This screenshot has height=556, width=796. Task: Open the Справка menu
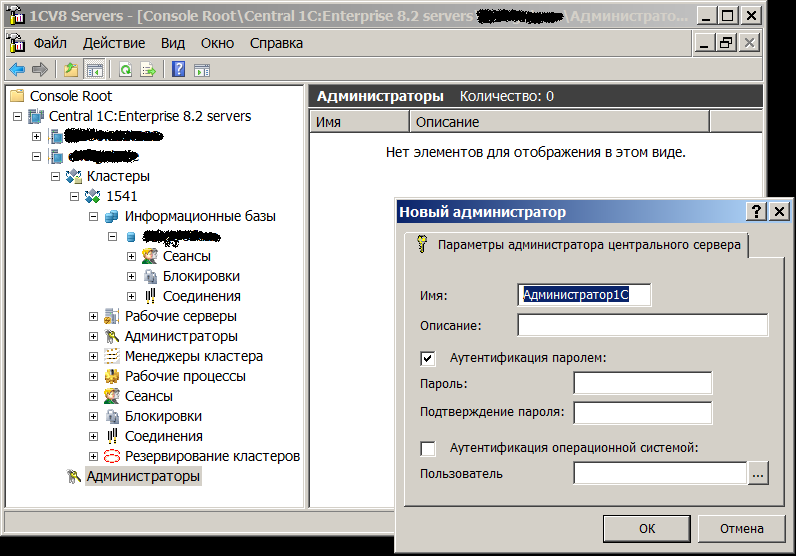coord(276,43)
